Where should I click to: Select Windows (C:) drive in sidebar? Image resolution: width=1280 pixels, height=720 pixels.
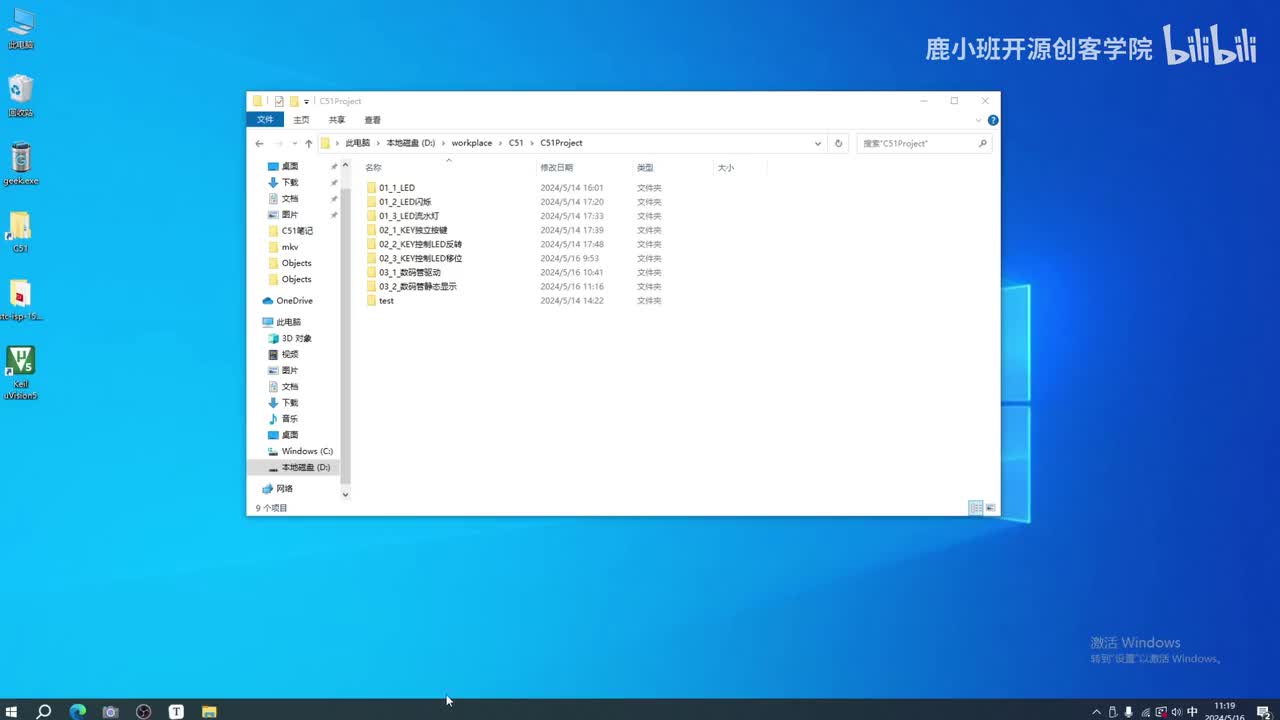(x=300, y=451)
